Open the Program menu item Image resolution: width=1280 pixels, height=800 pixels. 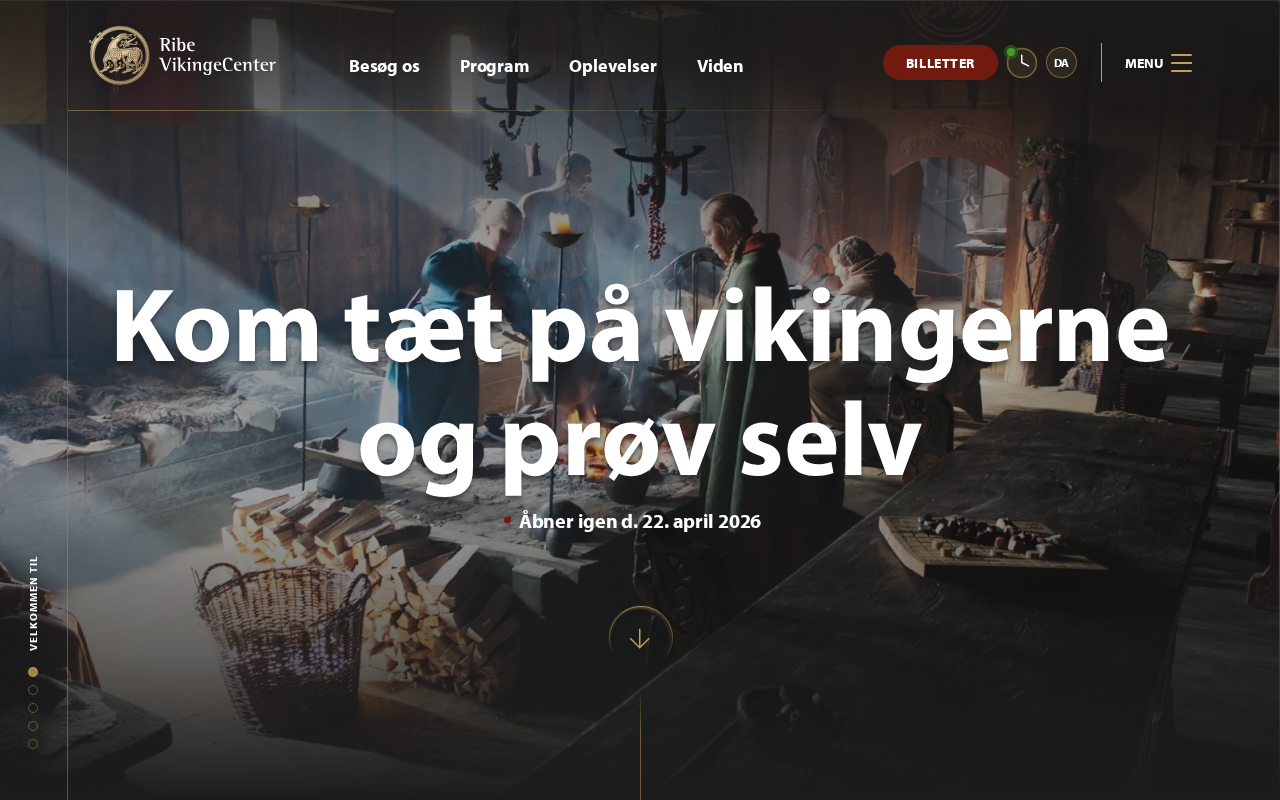(494, 66)
